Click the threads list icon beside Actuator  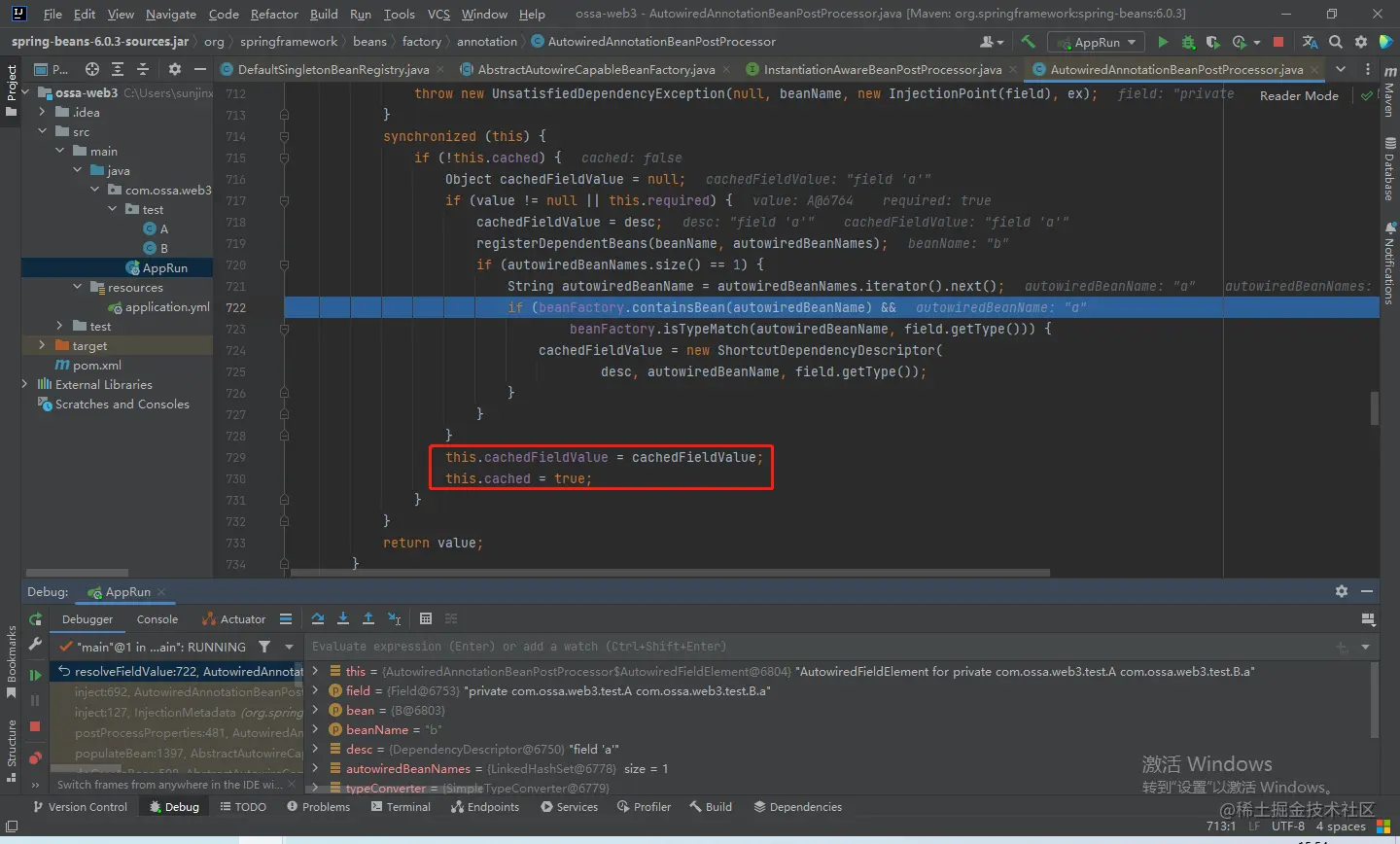coord(286,618)
